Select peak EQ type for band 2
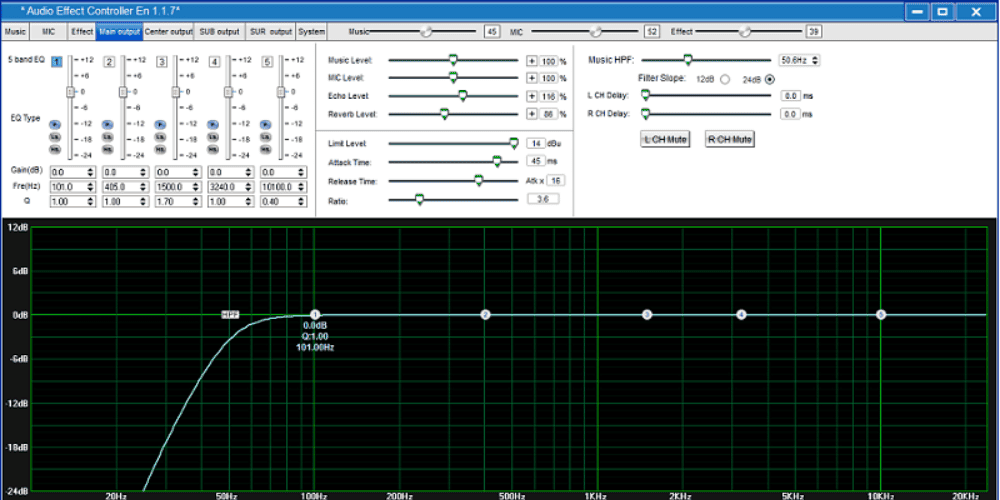Screen dimensions: 1000x500 108,124
